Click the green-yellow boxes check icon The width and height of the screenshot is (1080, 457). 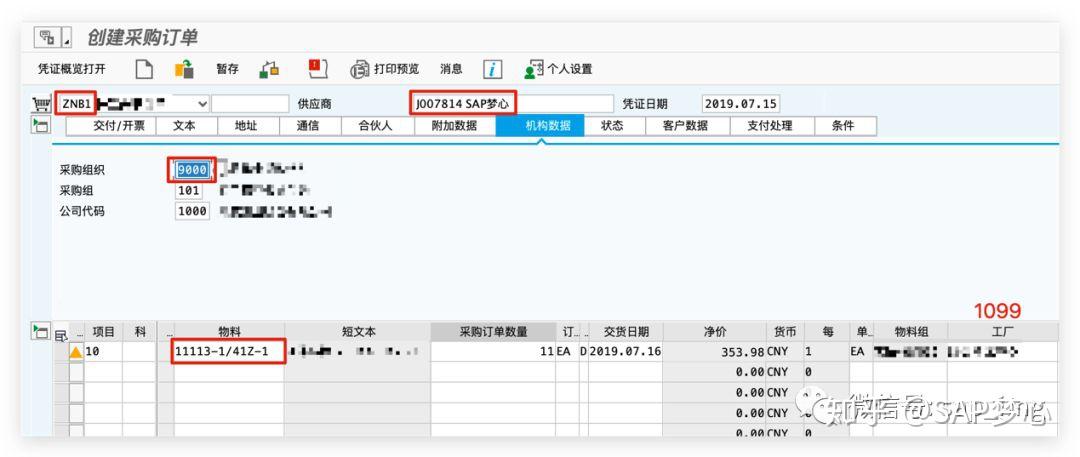coord(269,69)
